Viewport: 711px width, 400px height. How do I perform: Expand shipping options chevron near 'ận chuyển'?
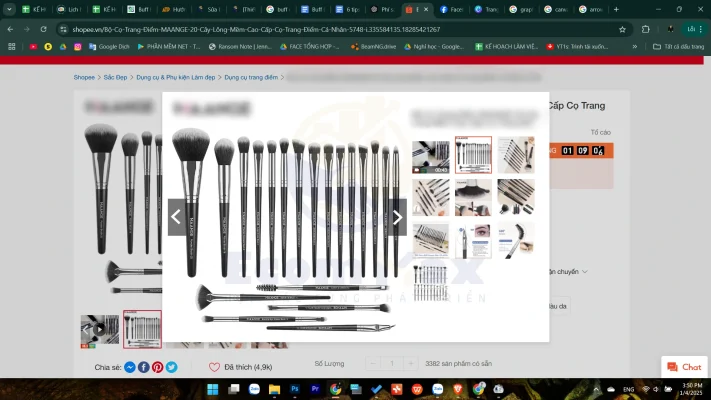tap(585, 272)
